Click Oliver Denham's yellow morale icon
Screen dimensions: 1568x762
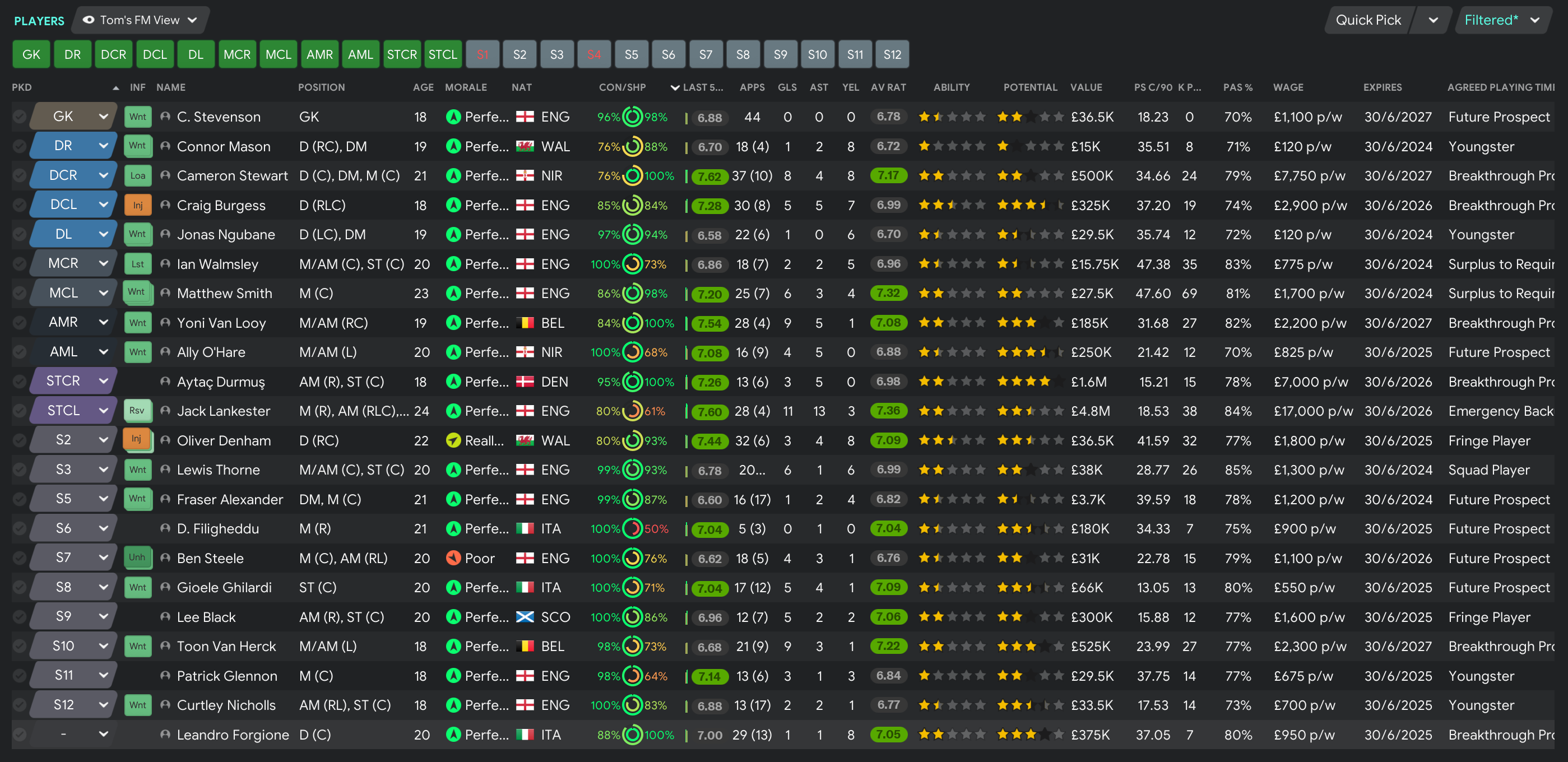click(x=453, y=440)
